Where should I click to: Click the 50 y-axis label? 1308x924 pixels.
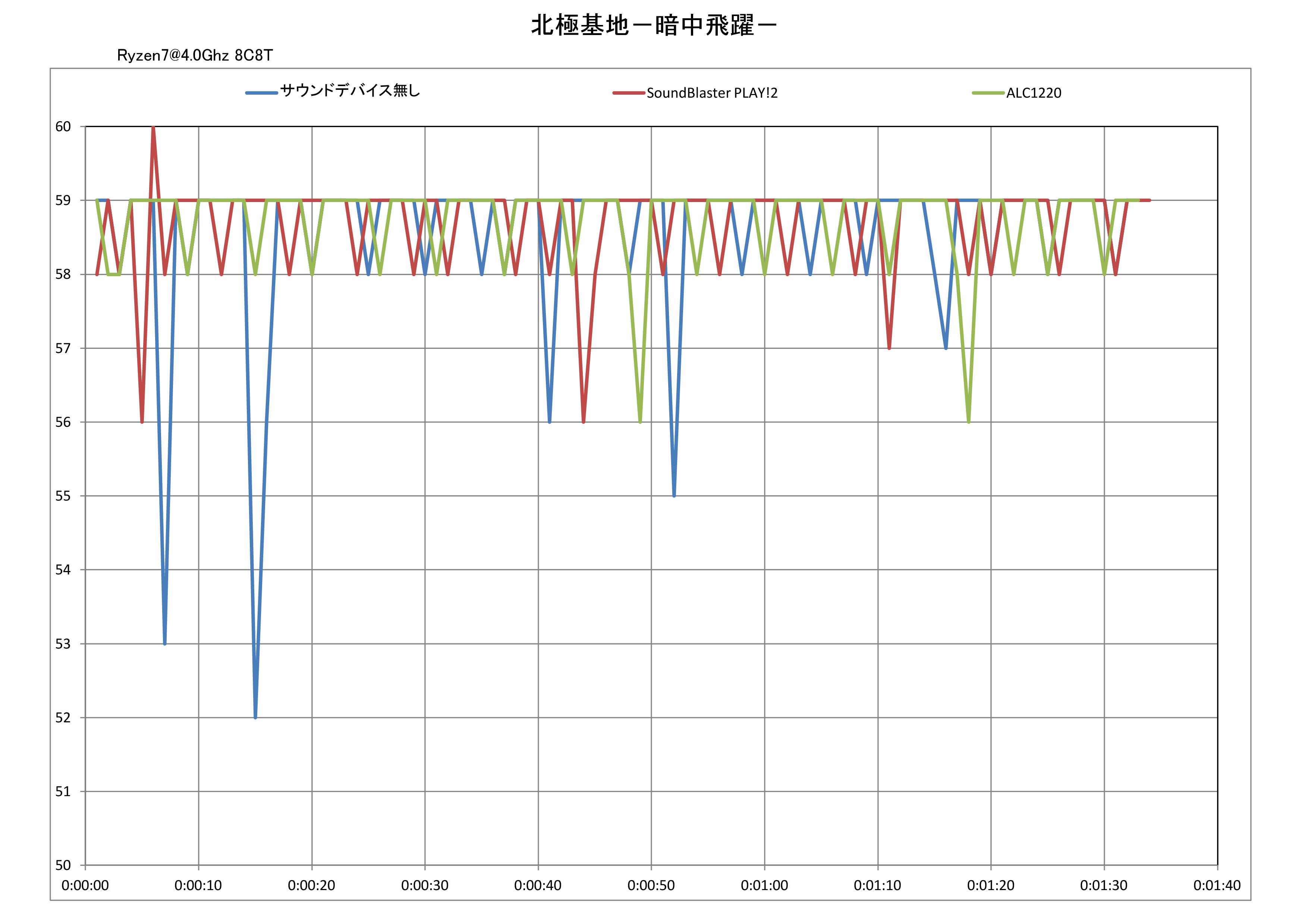tap(63, 865)
